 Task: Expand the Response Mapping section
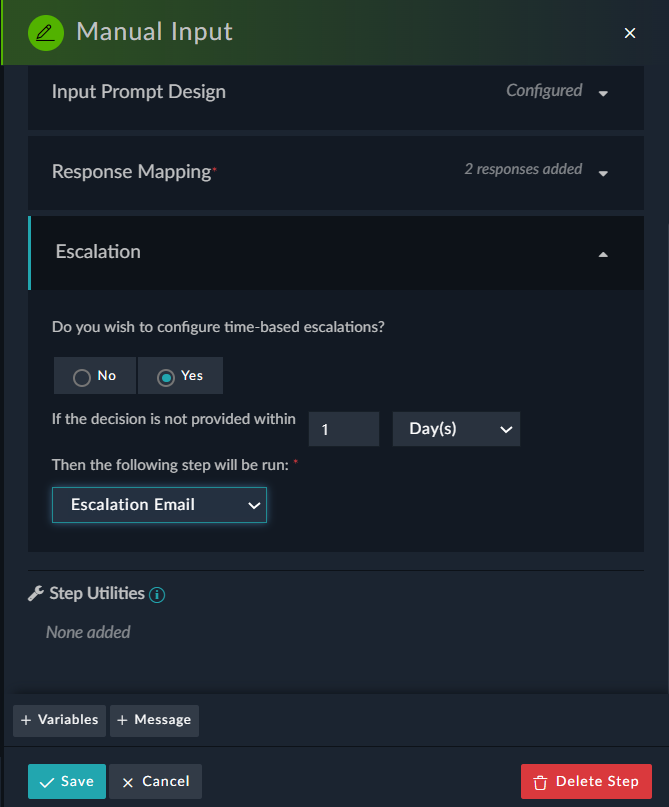pos(603,172)
